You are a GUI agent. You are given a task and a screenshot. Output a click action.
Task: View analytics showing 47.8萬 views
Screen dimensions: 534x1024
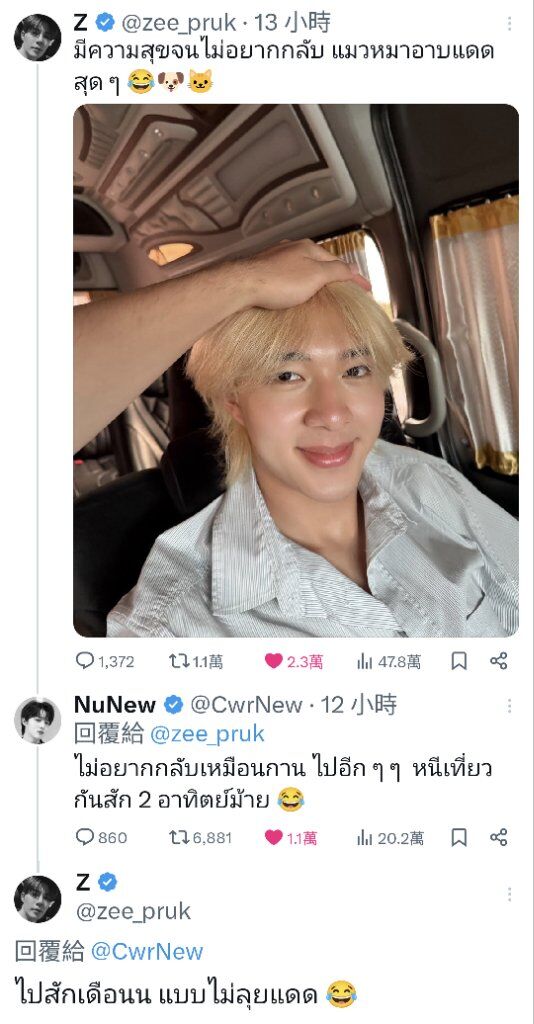tap(364, 662)
